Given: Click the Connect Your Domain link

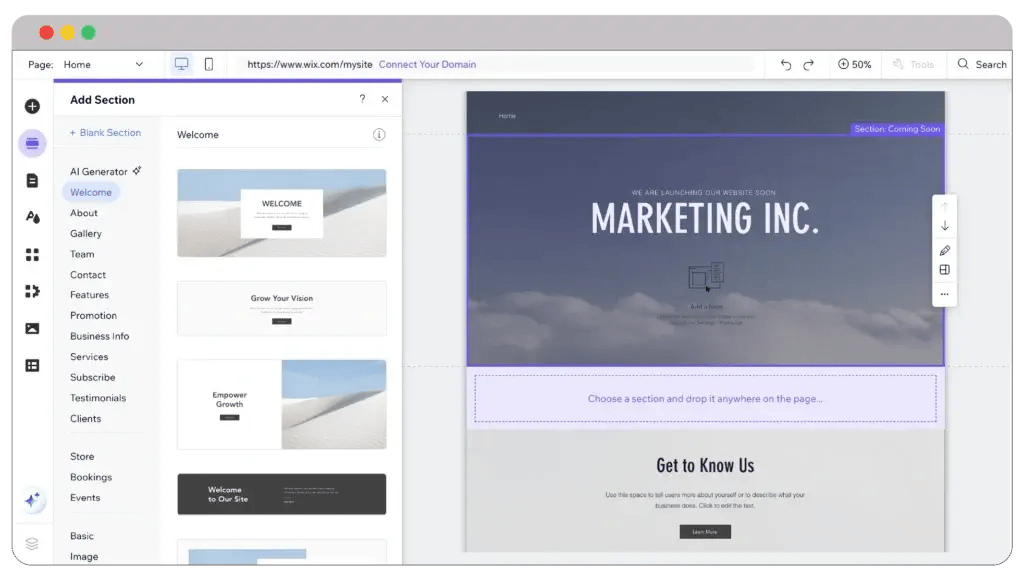Looking at the screenshot, I should 427,64.
